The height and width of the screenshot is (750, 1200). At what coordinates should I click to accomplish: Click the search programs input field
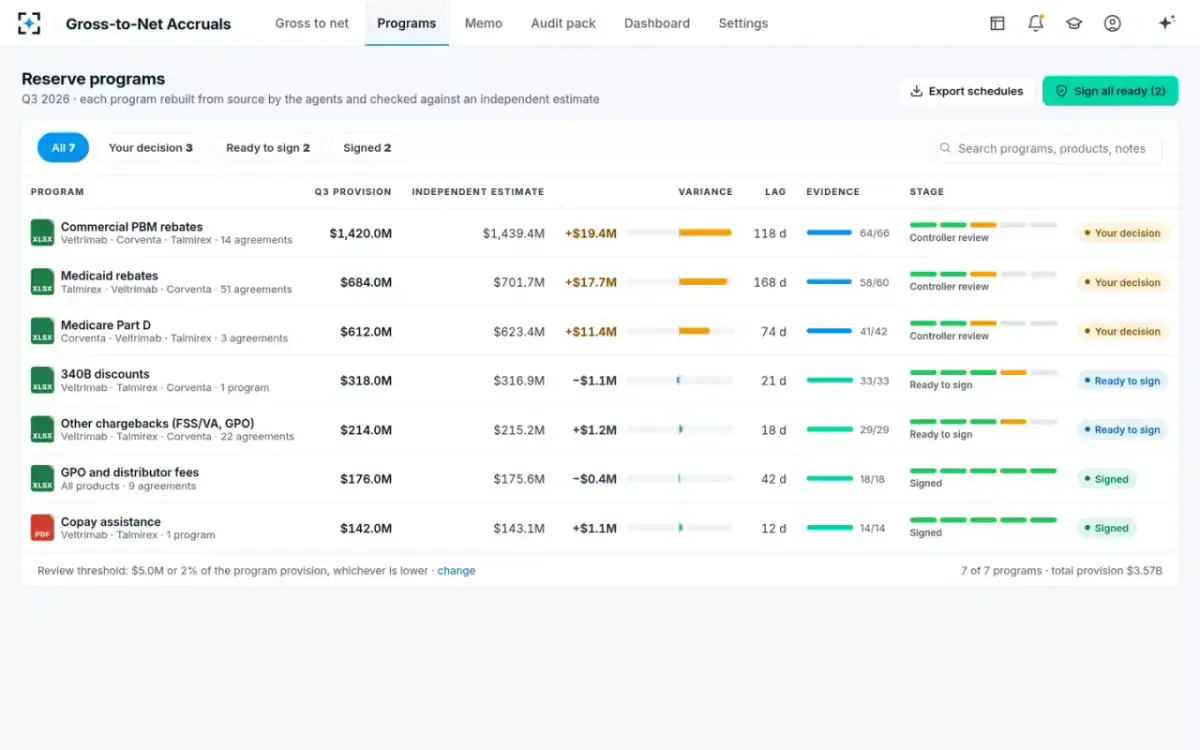point(1046,148)
